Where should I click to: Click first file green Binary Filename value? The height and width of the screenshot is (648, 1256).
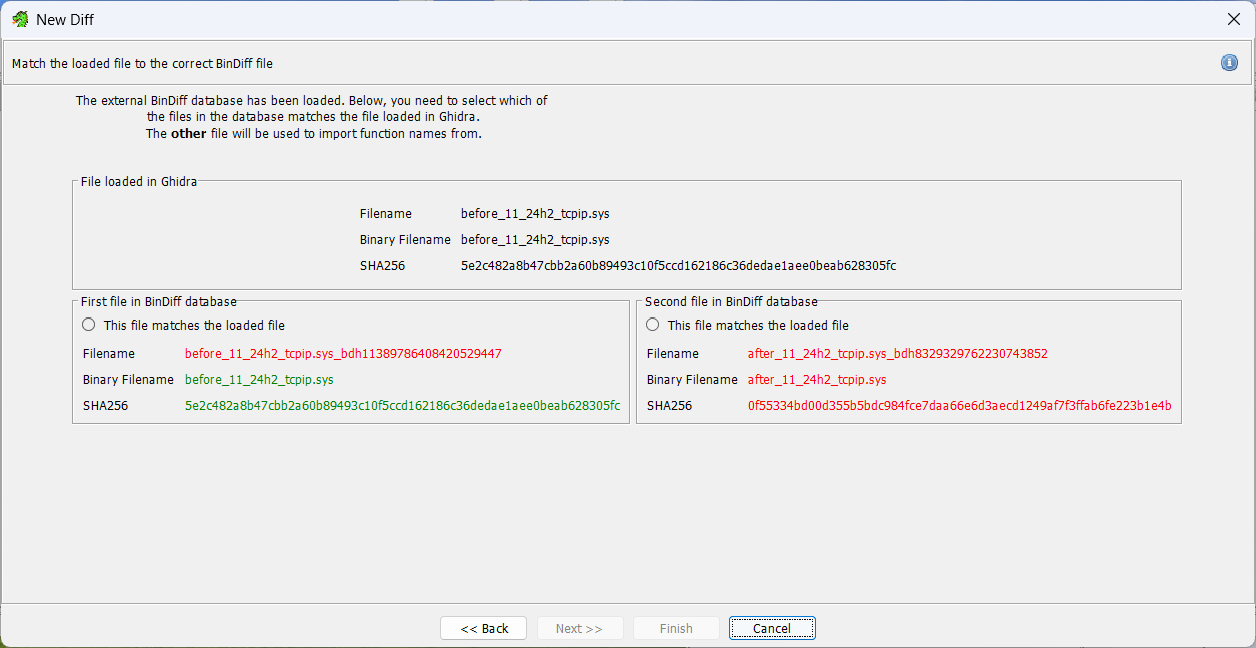pyautogui.click(x=259, y=380)
